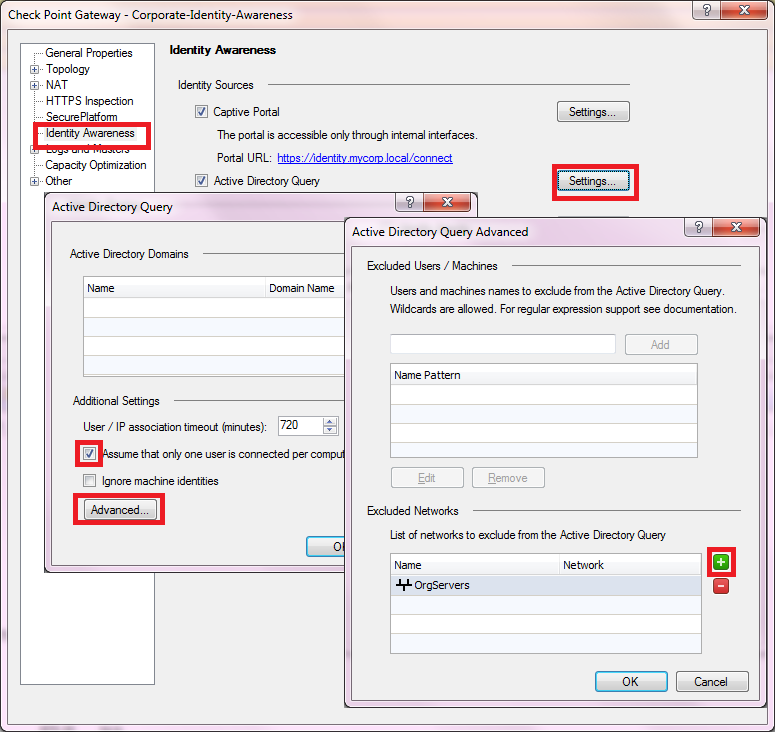The width and height of the screenshot is (775, 732).
Task: Select Capacity Optimization in the tree
Action: (x=96, y=165)
